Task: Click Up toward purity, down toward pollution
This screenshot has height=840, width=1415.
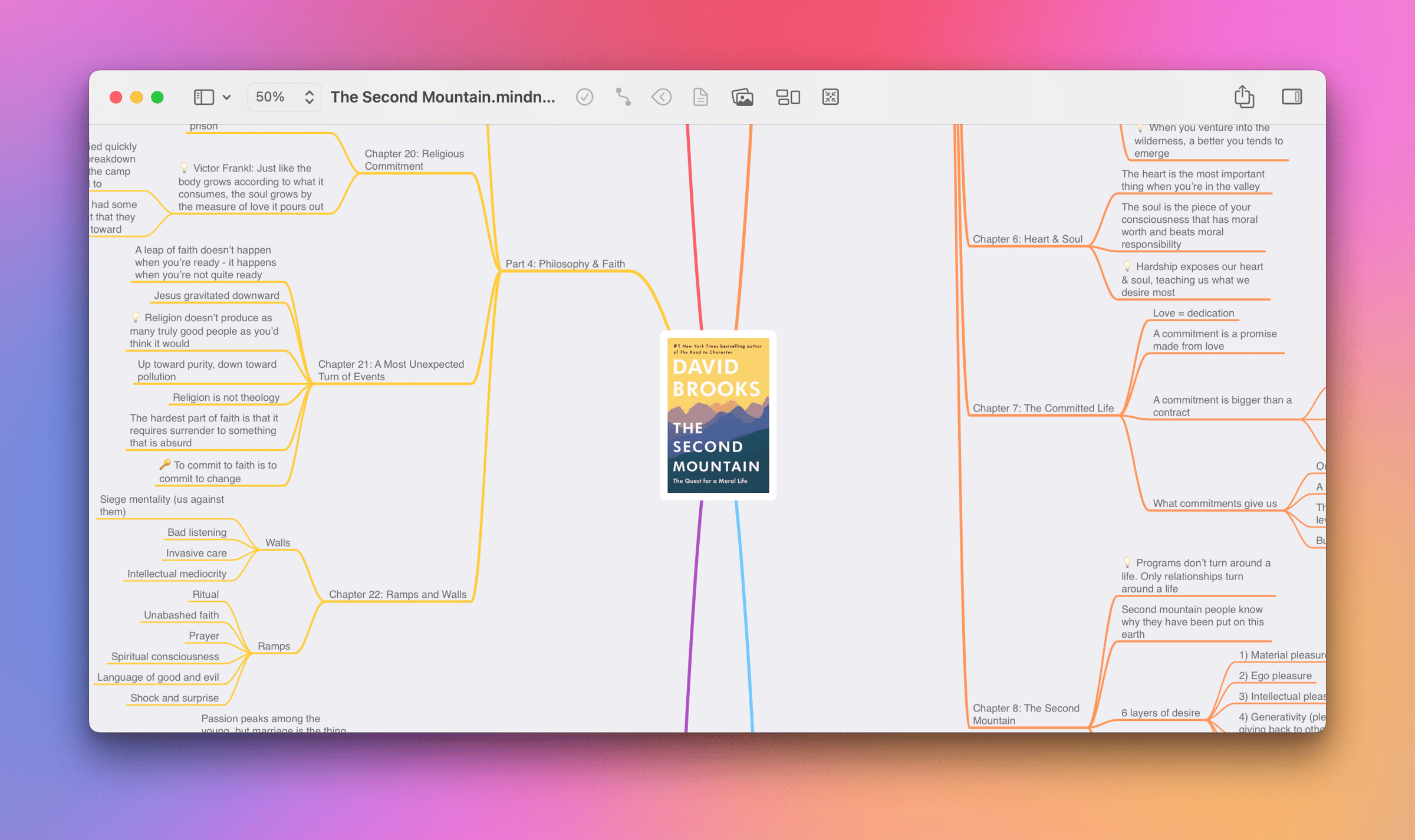Action: (x=206, y=370)
